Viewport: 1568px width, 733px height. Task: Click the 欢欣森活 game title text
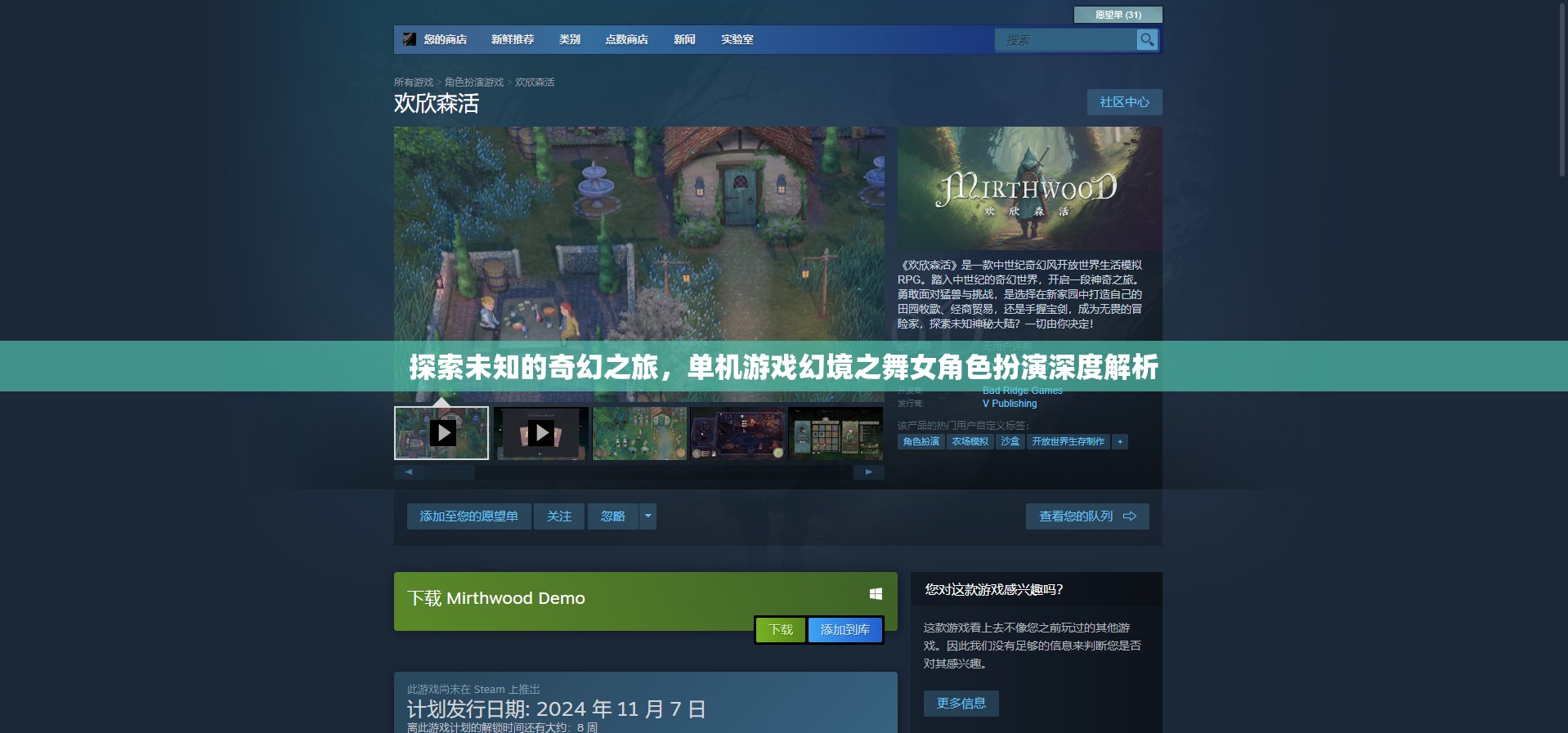point(437,104)
